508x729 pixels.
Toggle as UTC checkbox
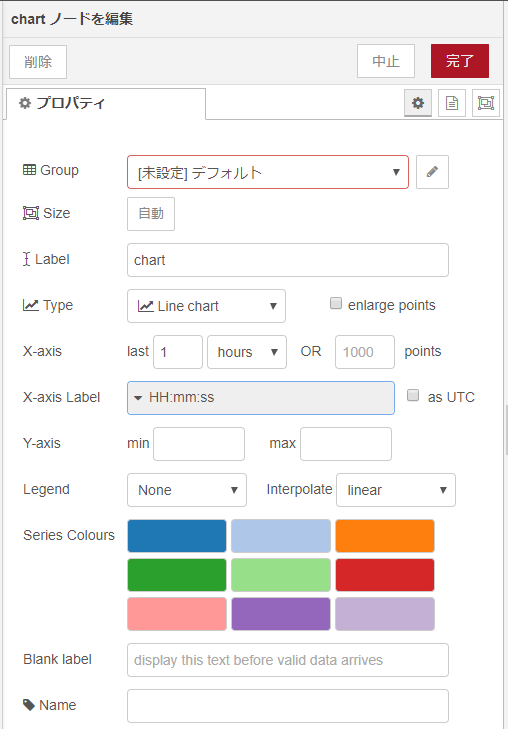coord(413,396)
